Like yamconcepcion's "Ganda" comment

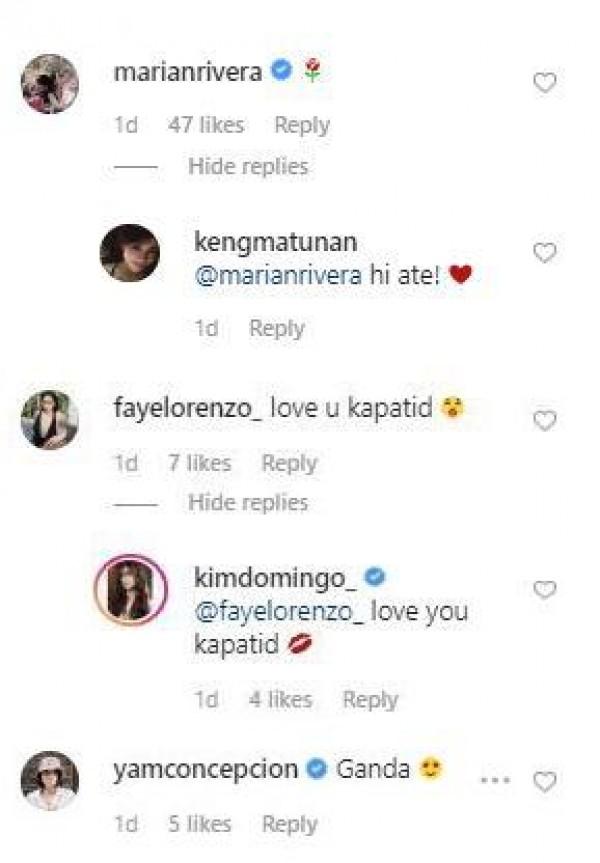point(544,780)
